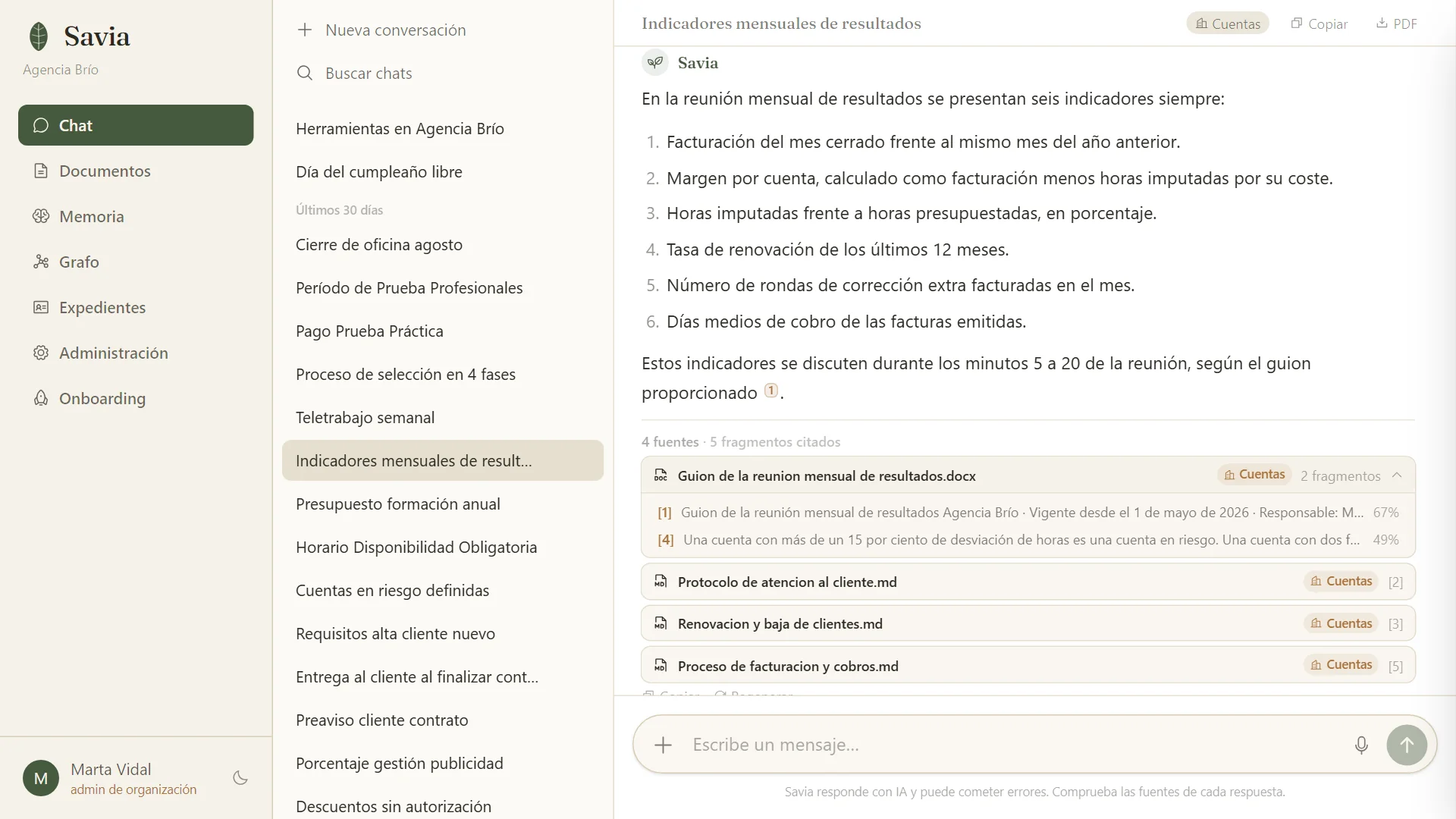1456x819 pixels.
Task: Click the conversation title 'Indicadores mensuales de resultados'
Action: [781, 24]
